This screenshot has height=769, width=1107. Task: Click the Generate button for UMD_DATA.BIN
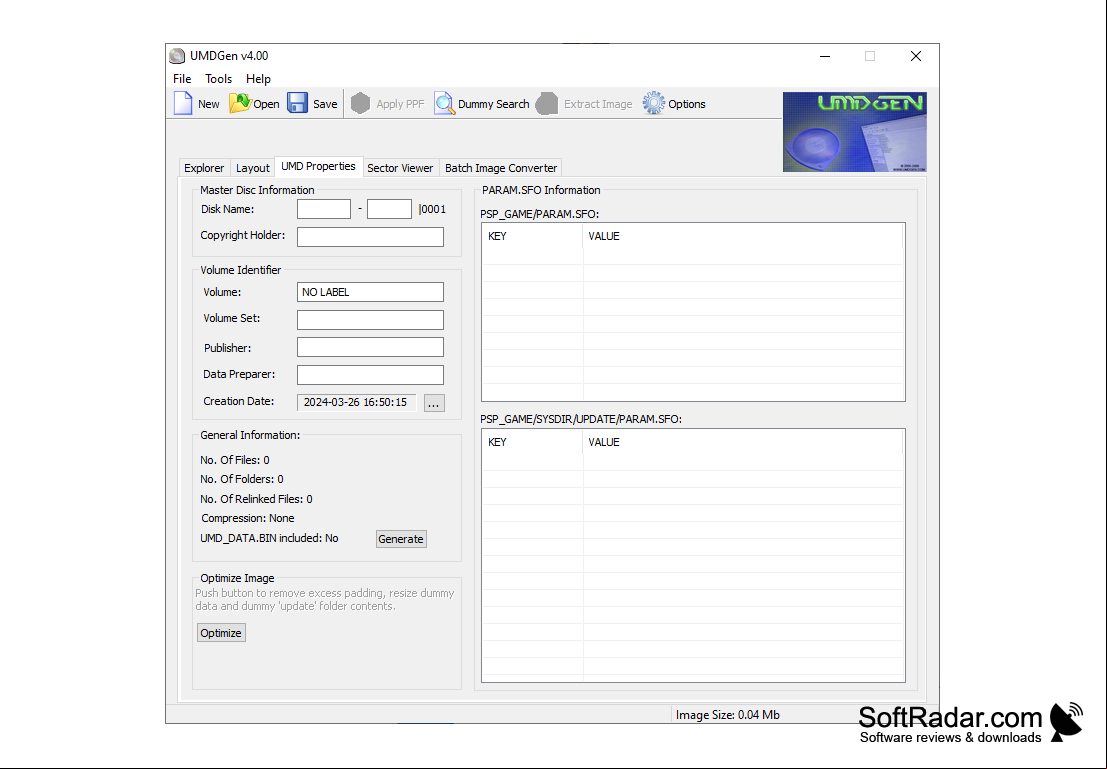tap(401, 539)
